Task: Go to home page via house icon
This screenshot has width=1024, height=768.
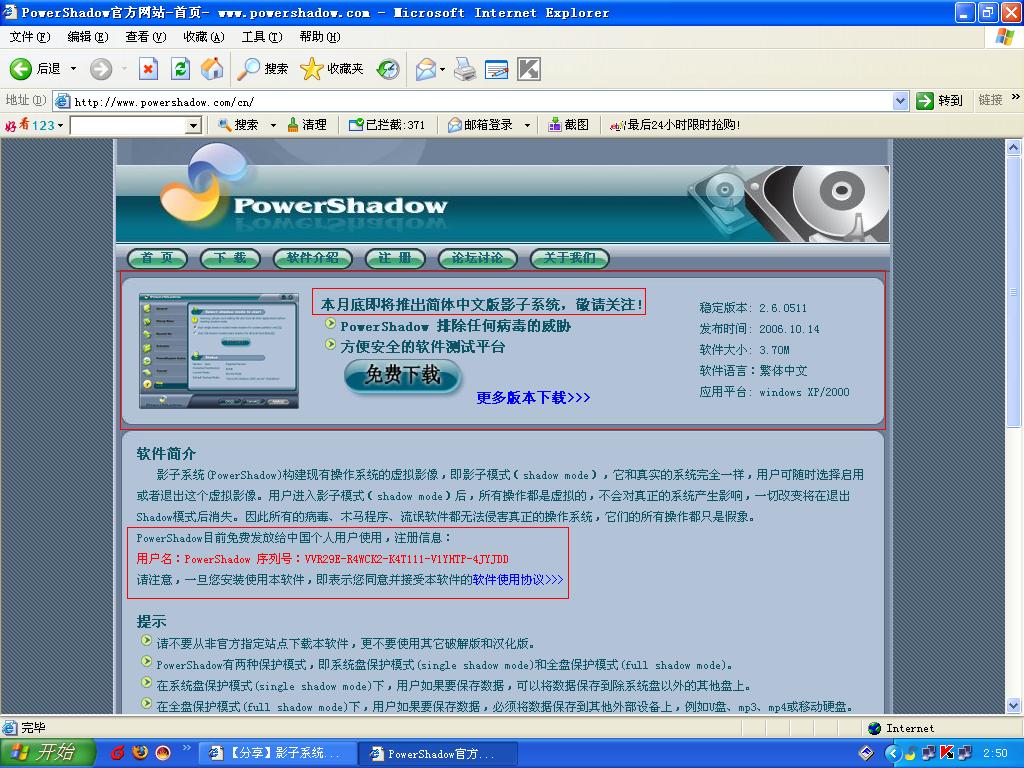Action: point(212,69)
